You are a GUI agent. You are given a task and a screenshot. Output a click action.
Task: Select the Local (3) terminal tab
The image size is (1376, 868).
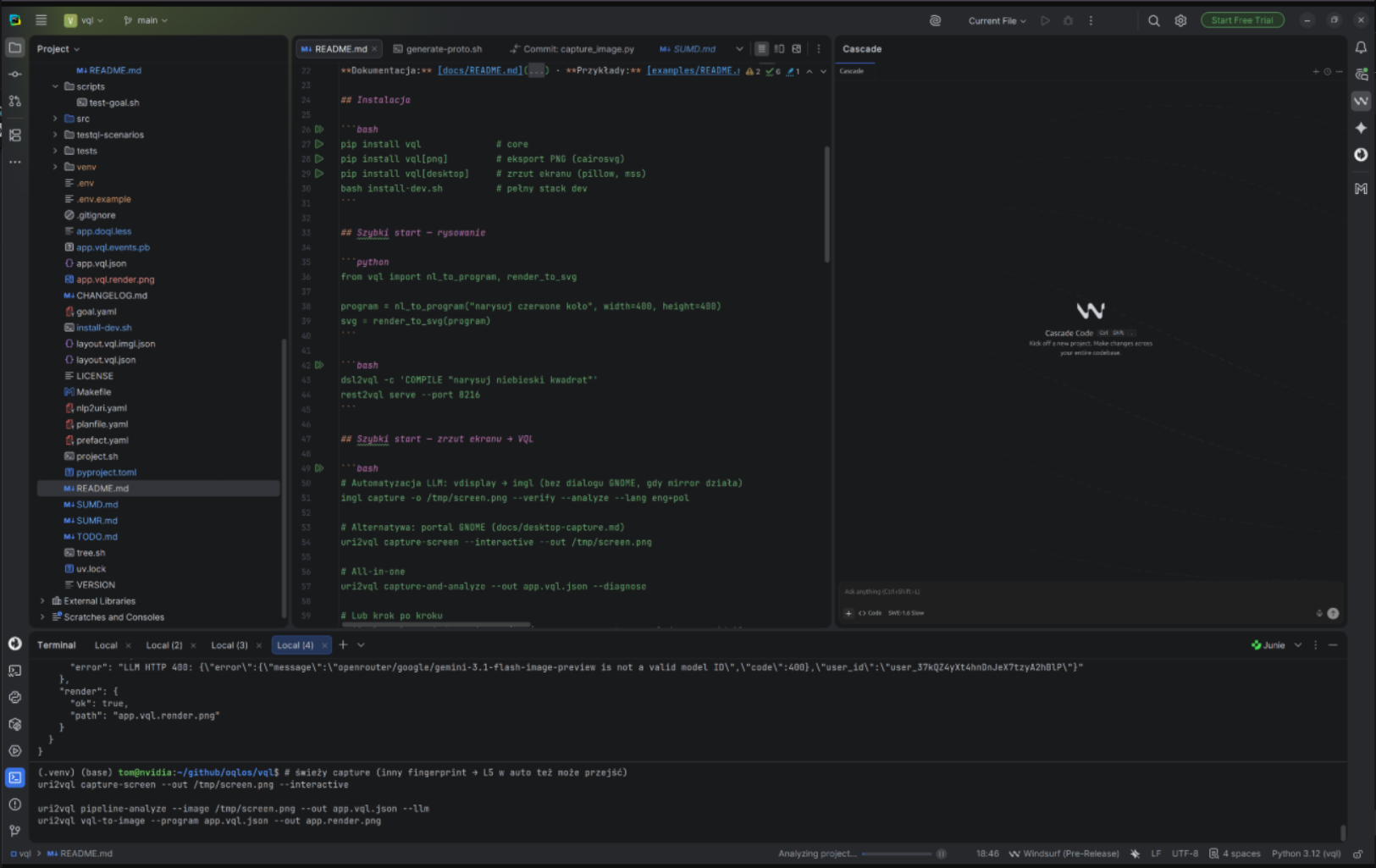click(229, 645)
